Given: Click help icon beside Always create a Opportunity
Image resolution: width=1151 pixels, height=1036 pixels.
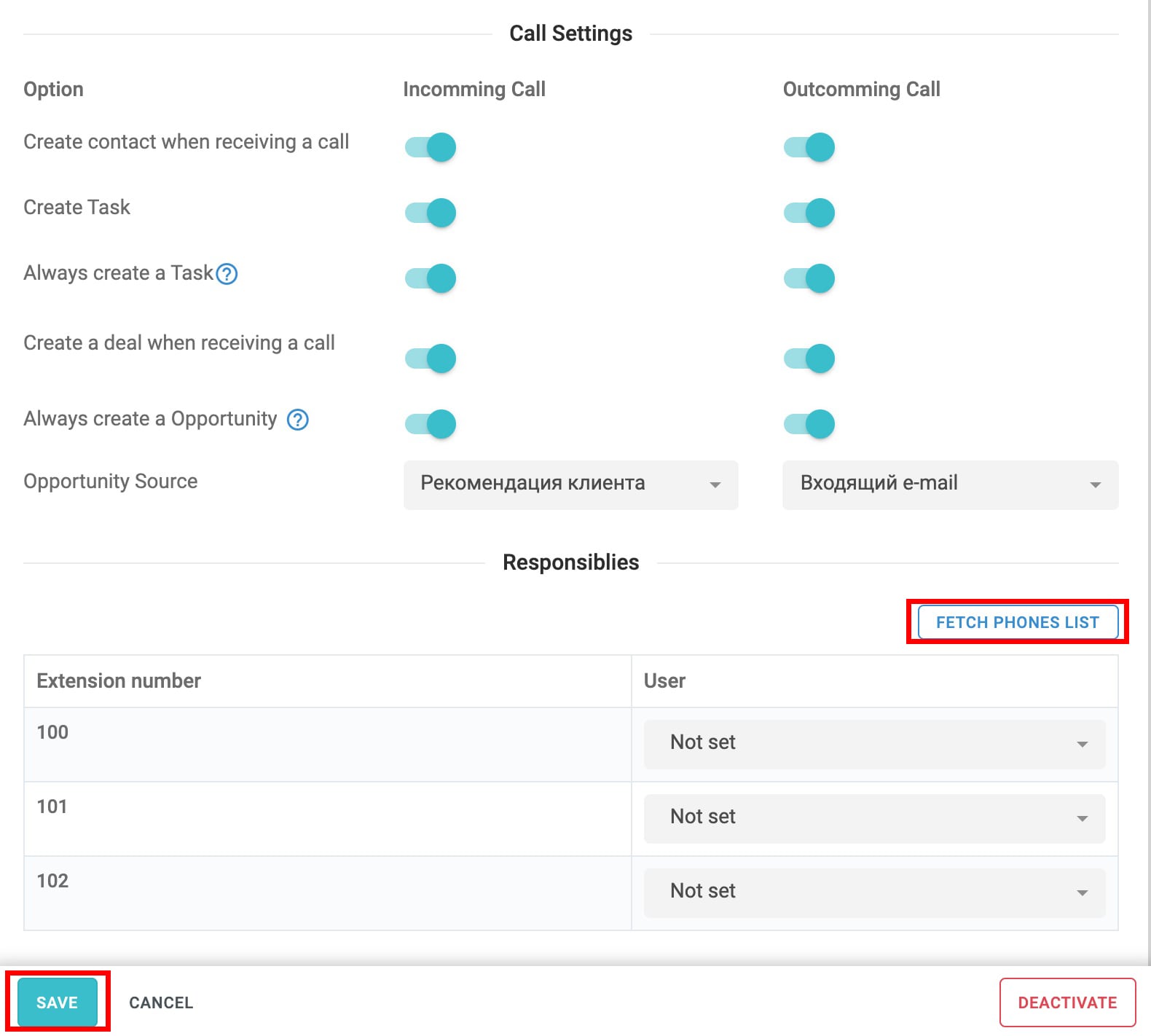Looking at the screenshot, I should pos(297,420).
